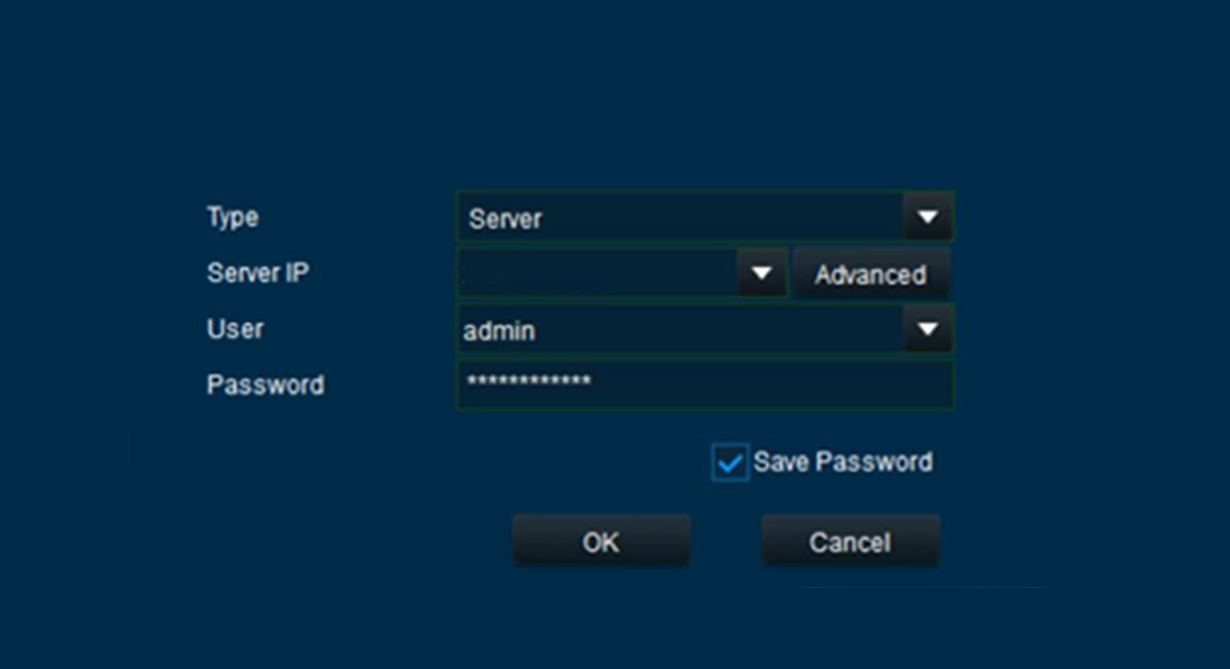Open the Type dropdown arrow
This screenshot has width=1230, height=669.
(x=928, y=218)
